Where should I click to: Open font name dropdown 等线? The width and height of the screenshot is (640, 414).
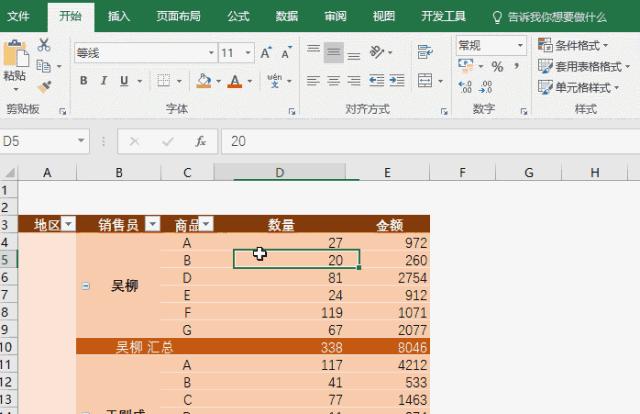[x=211, y=53]
